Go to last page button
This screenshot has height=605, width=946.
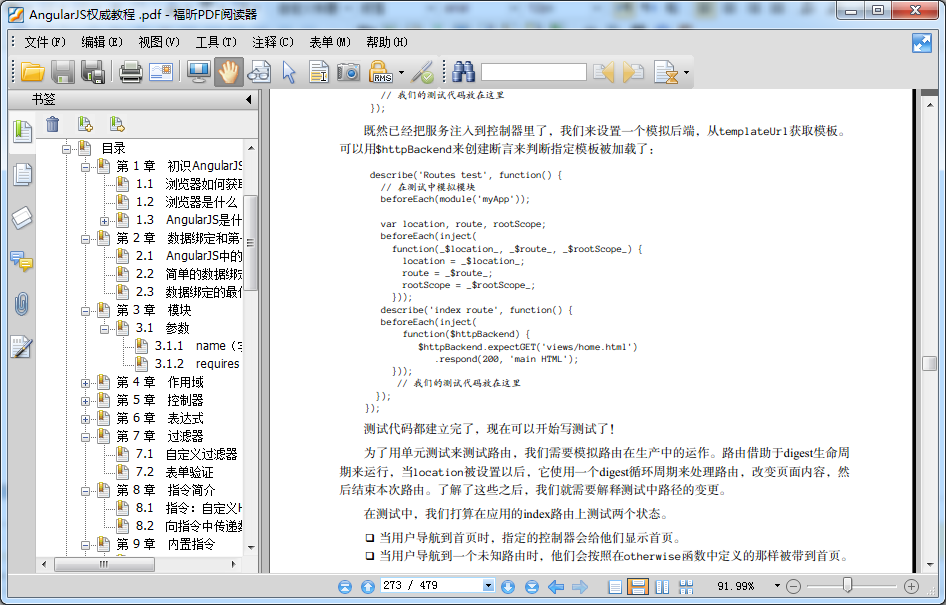pyautogui.click(x=532, y=586)
